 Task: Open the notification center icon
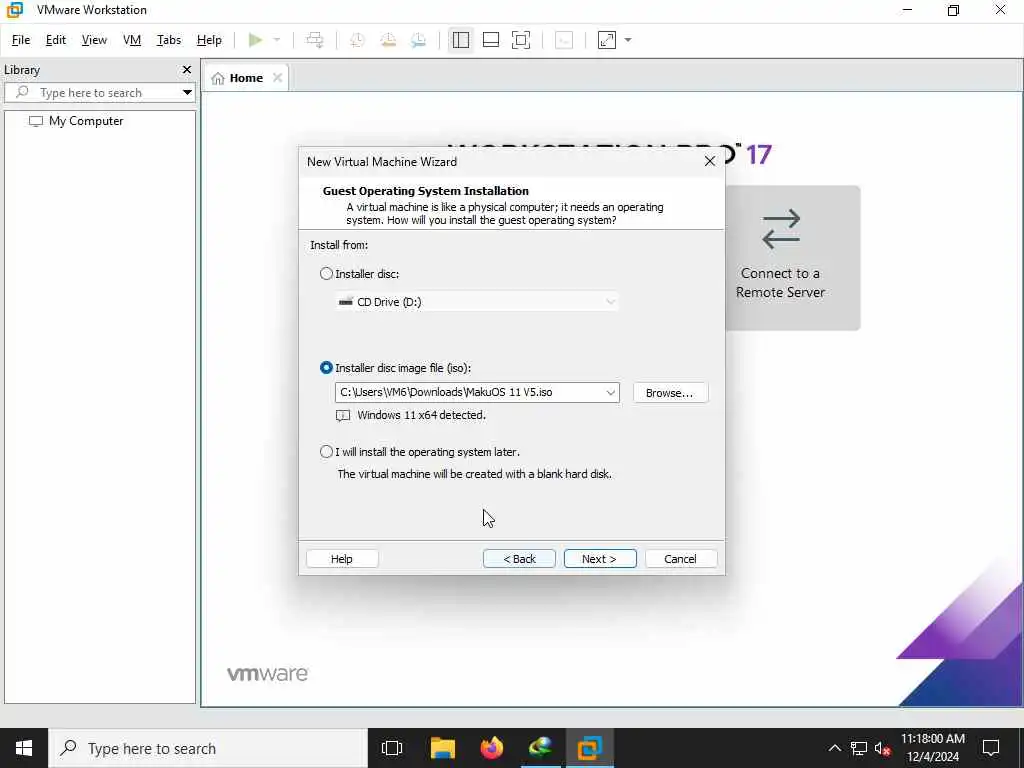point(991,748)
